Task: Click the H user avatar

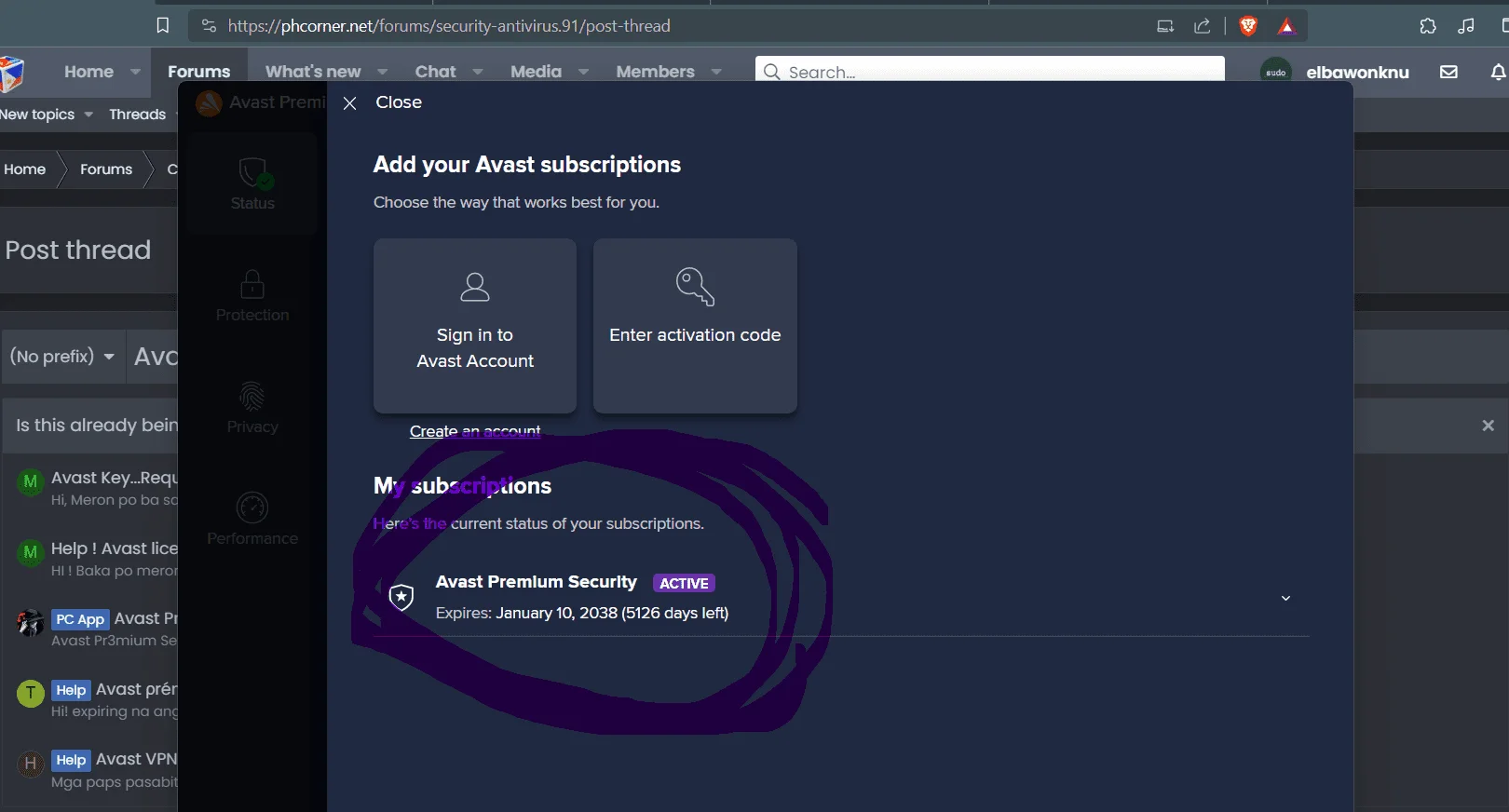Action: pos(31,764)
